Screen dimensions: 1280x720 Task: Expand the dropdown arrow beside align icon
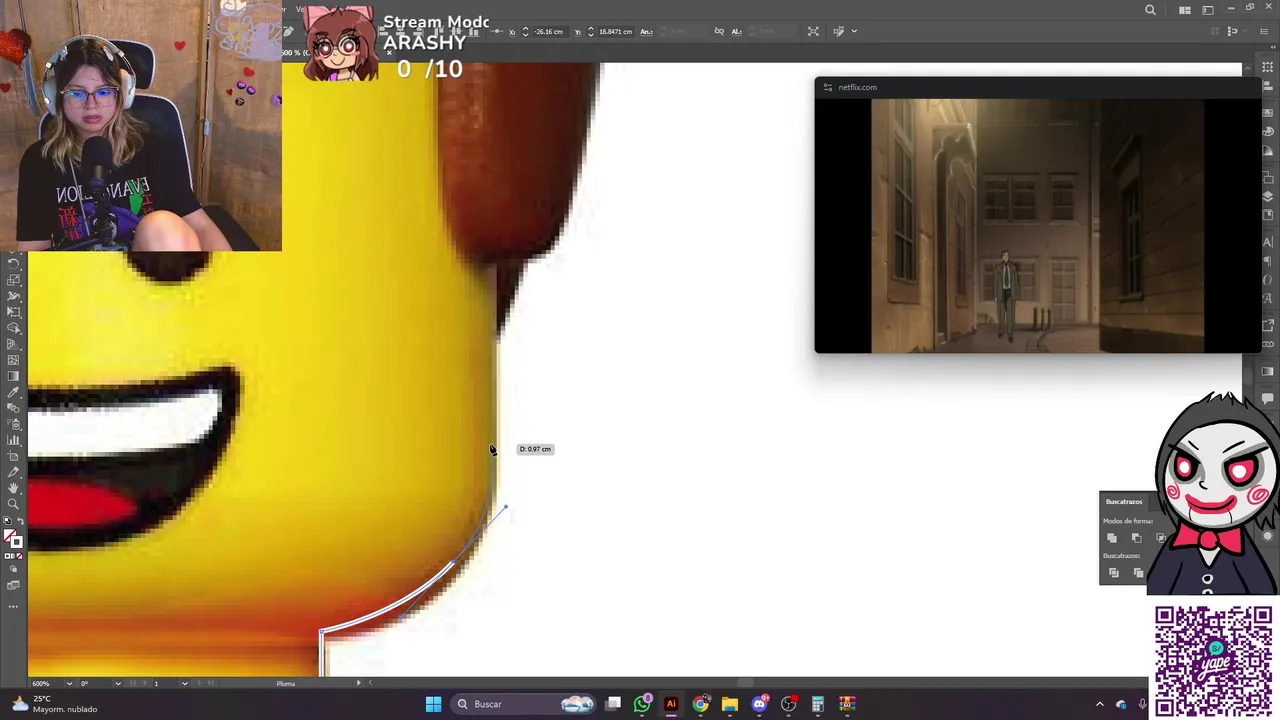click(x=854, y=31)
